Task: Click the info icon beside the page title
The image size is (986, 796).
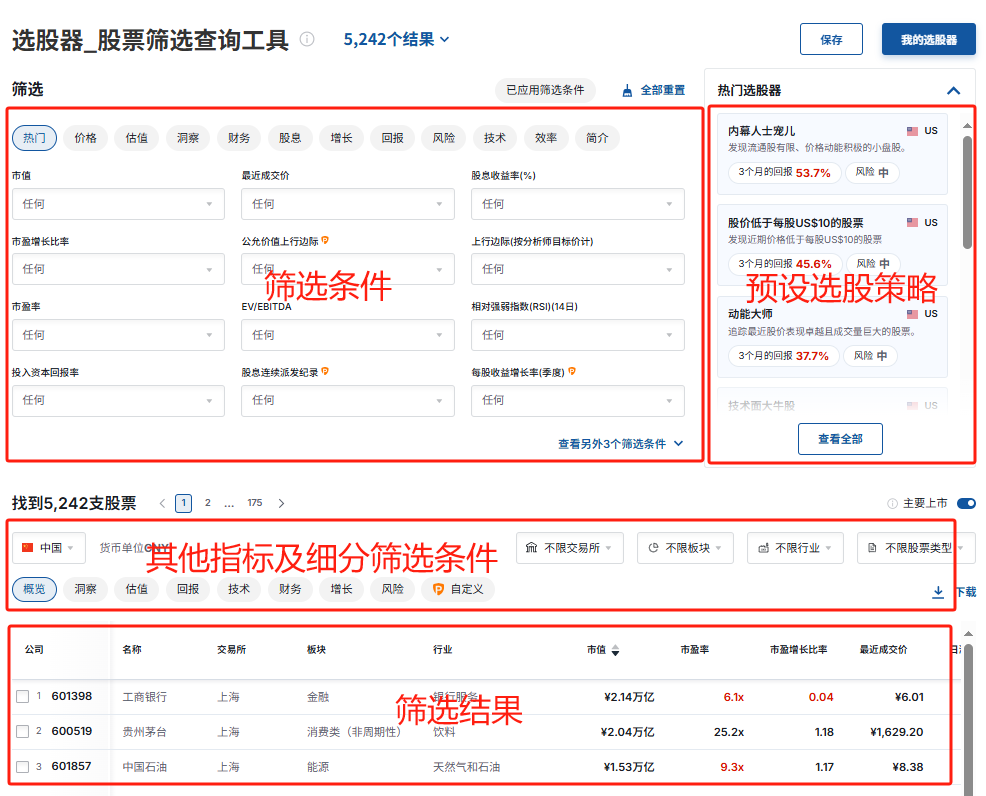Action: click(x=307, y=40)
